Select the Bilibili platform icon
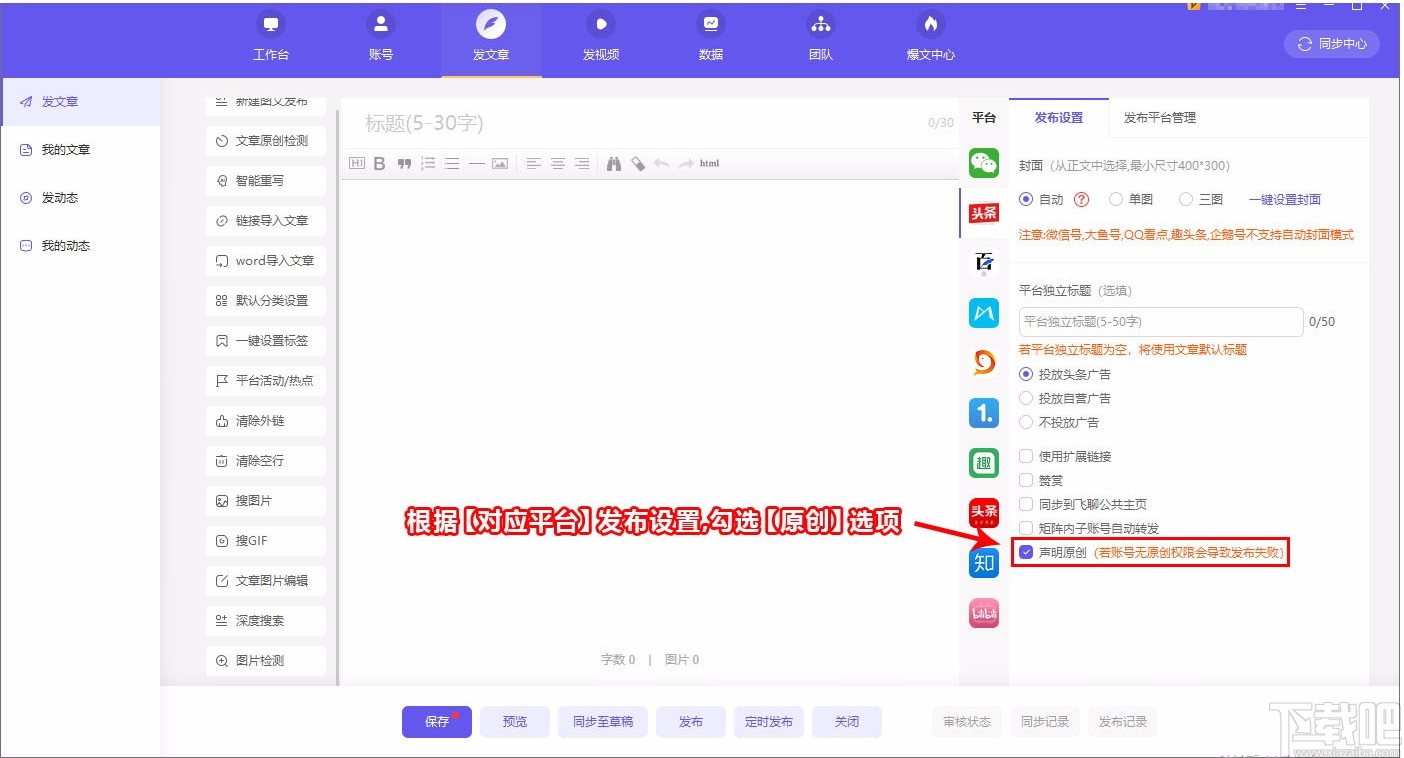This screenshot has width=1404, height=758. coord(983,612)
